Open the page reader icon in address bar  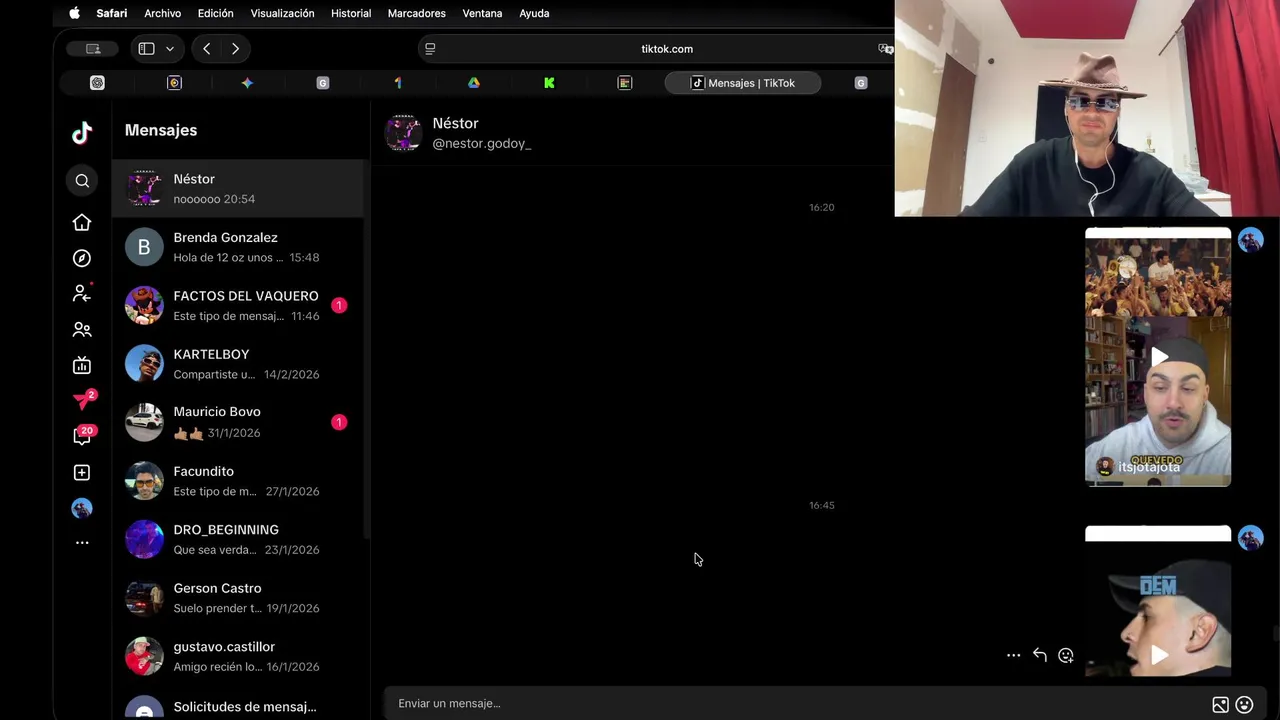430,48
